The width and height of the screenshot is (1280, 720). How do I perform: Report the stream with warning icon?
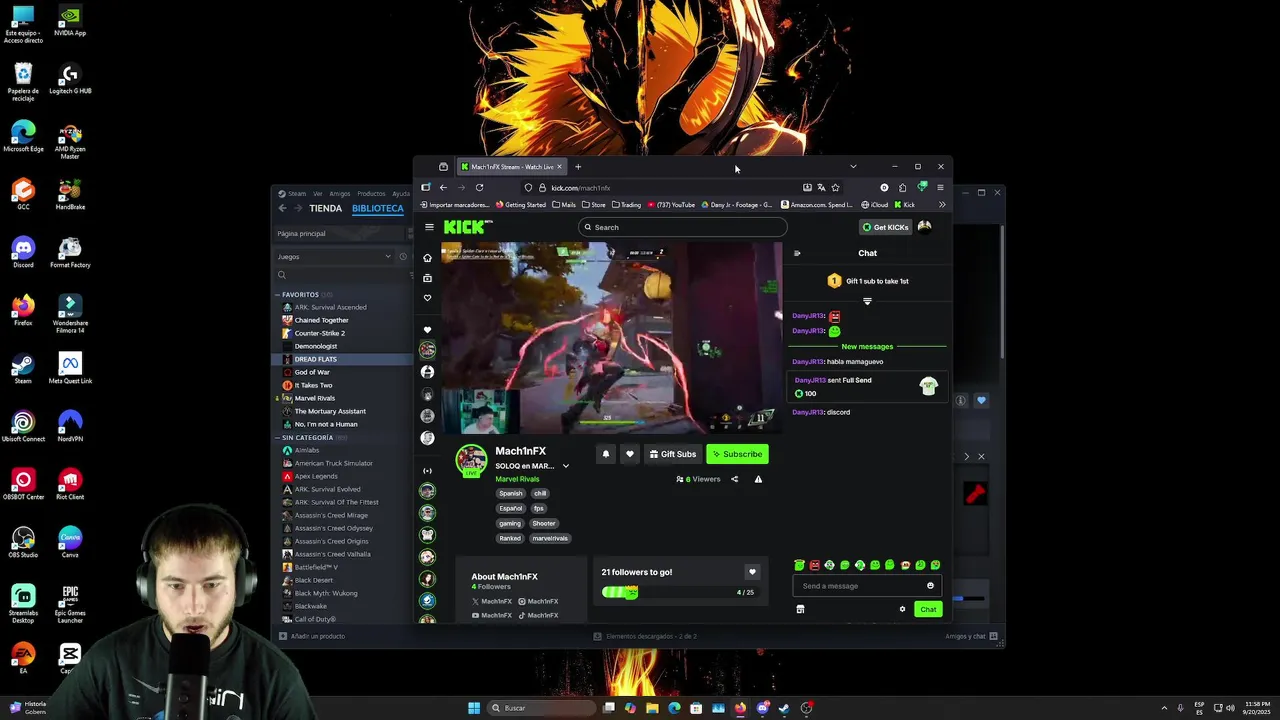tap(758, 479)
